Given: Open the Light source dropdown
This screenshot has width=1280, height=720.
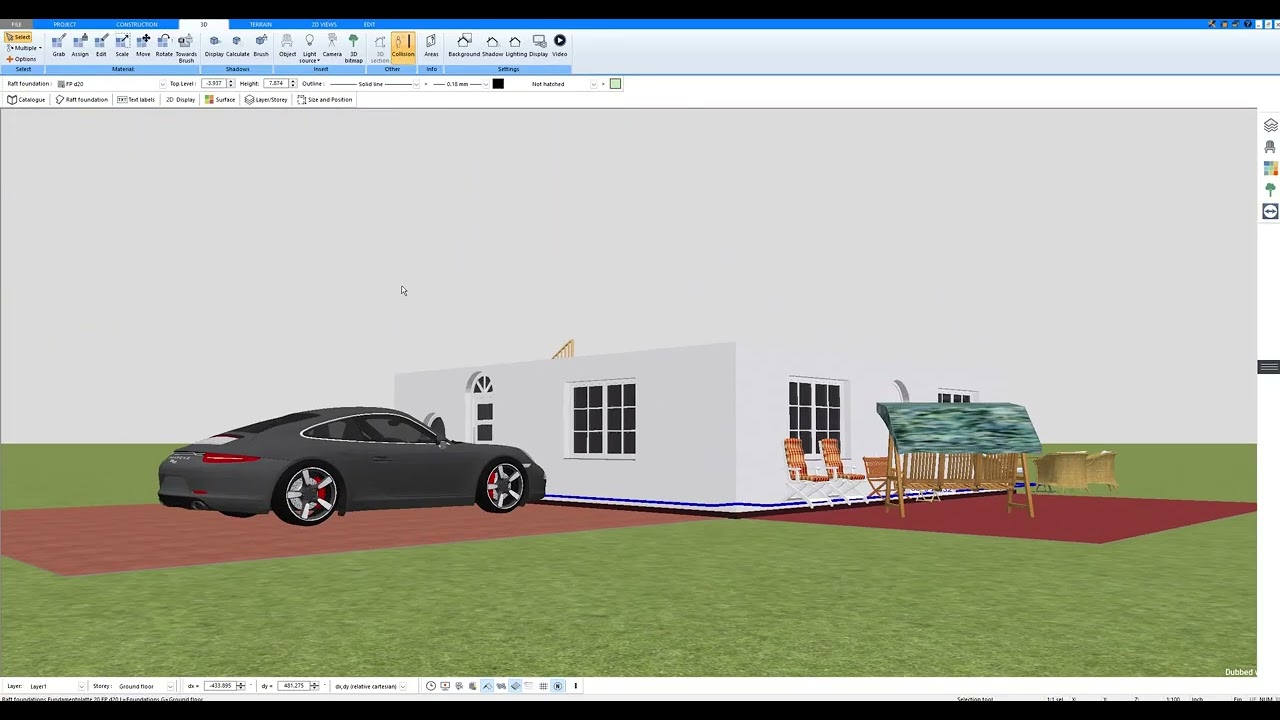Looking at the screenshot, I should [309, 48].
